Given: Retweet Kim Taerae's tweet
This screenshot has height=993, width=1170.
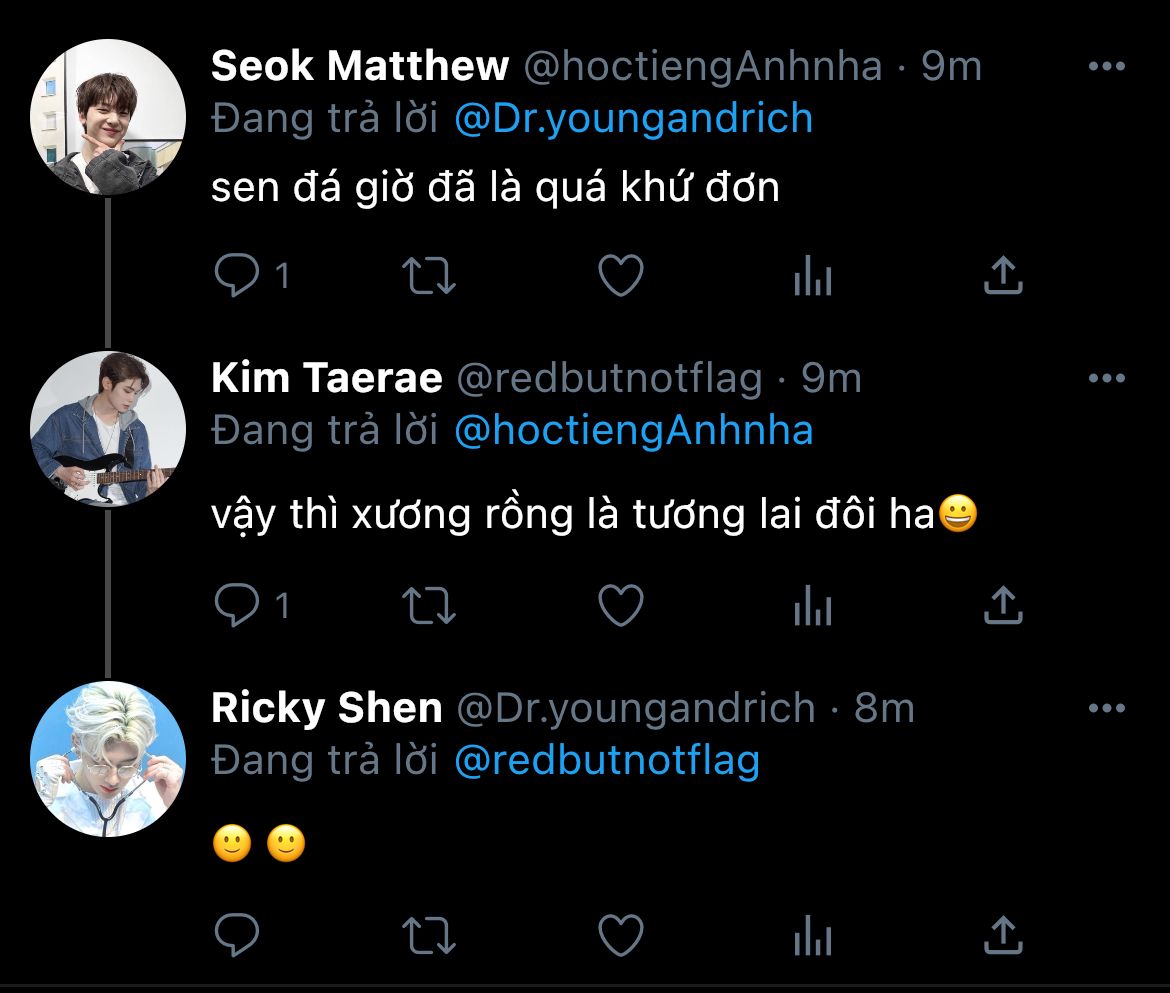Looking at the screenshot, I should [428, 605].
